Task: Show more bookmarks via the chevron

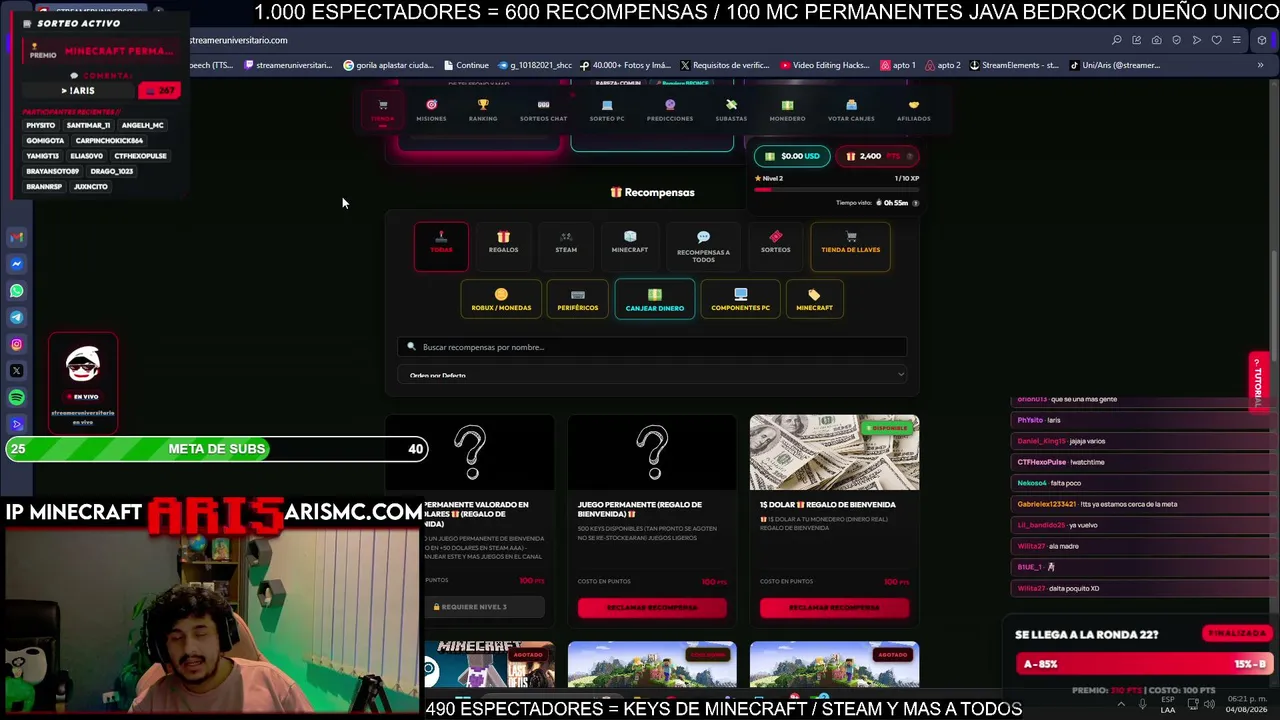Action: [1260, 65]
